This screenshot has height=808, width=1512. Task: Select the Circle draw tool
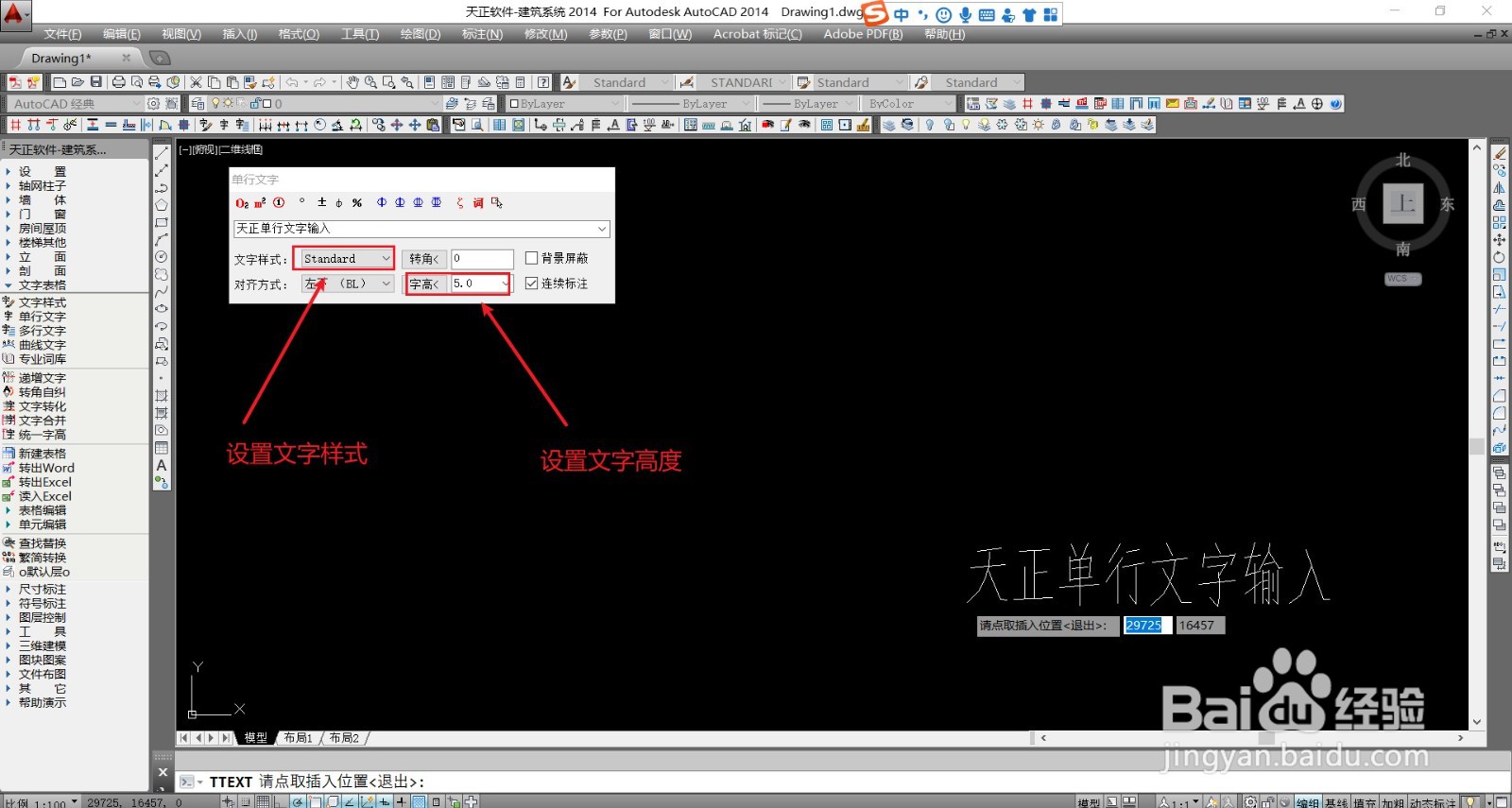162,257
